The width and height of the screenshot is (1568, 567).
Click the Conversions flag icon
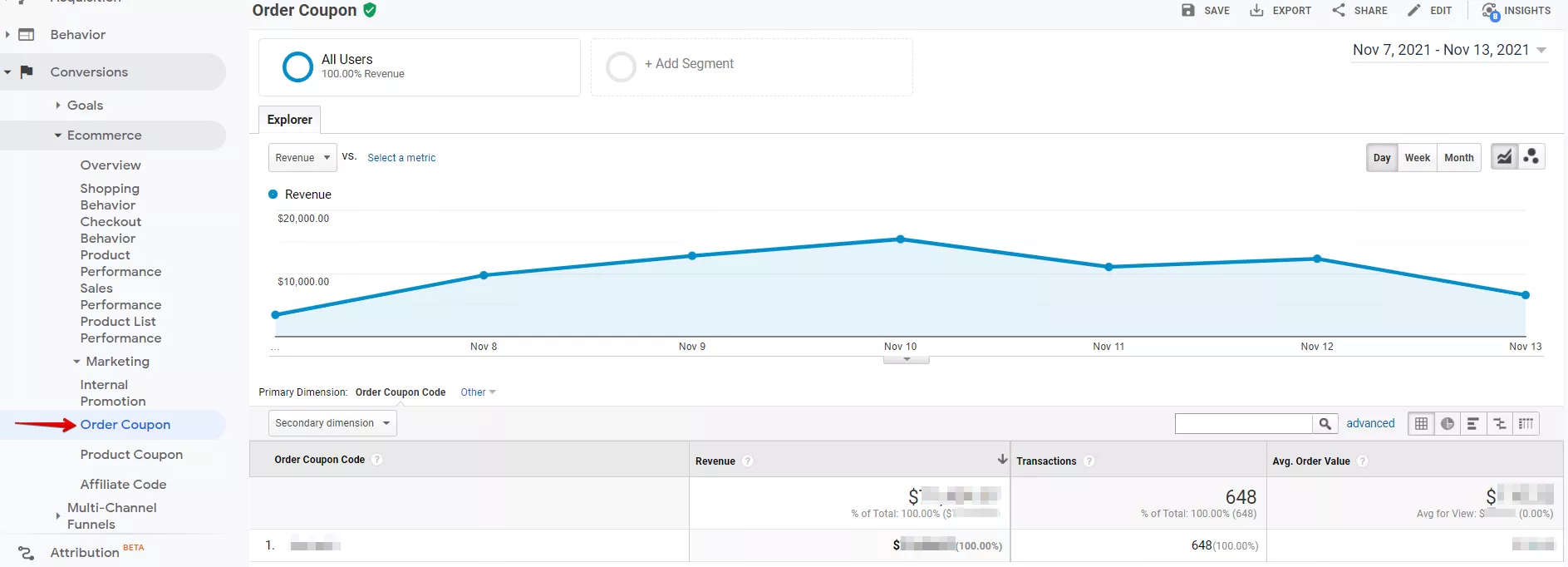pyautogui.click(x=27, y=72)
